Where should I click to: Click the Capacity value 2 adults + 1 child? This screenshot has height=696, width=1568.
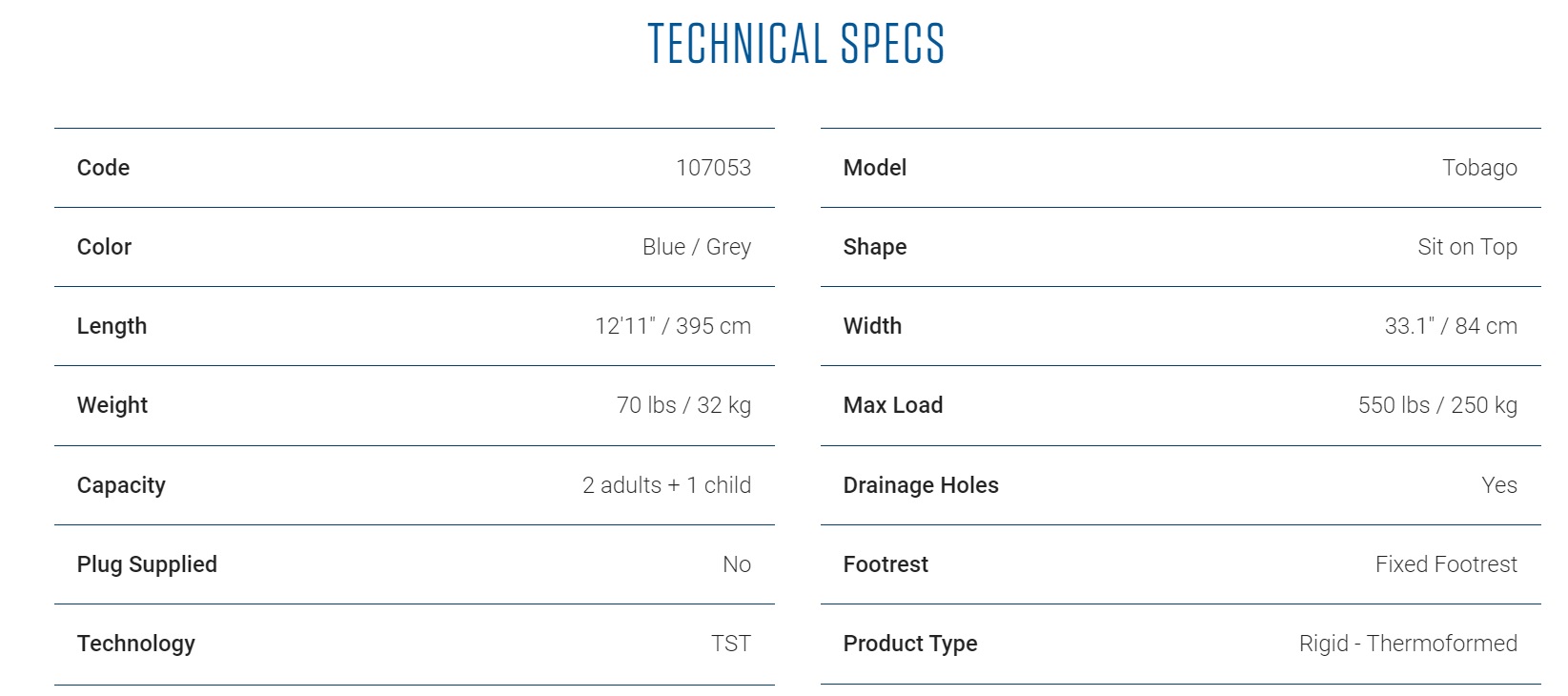(666, 485)
